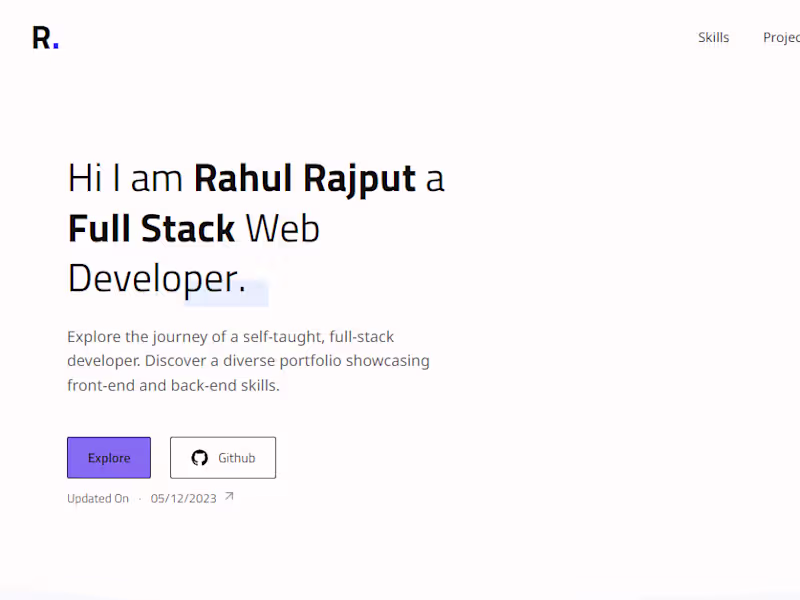Click the Explore the journey description line
The image size is (800, 600).
pyautogui.click(x=230, y=337)
